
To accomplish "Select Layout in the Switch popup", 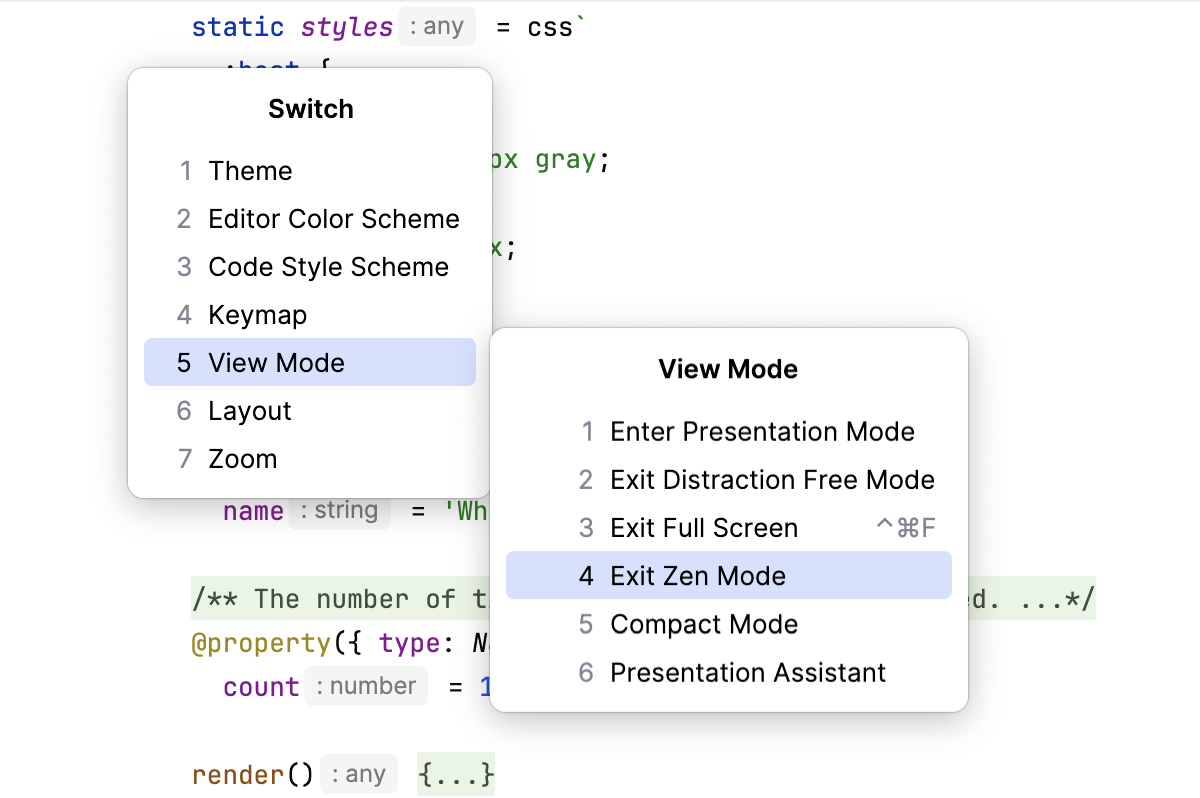I will (x=250, y=411).
